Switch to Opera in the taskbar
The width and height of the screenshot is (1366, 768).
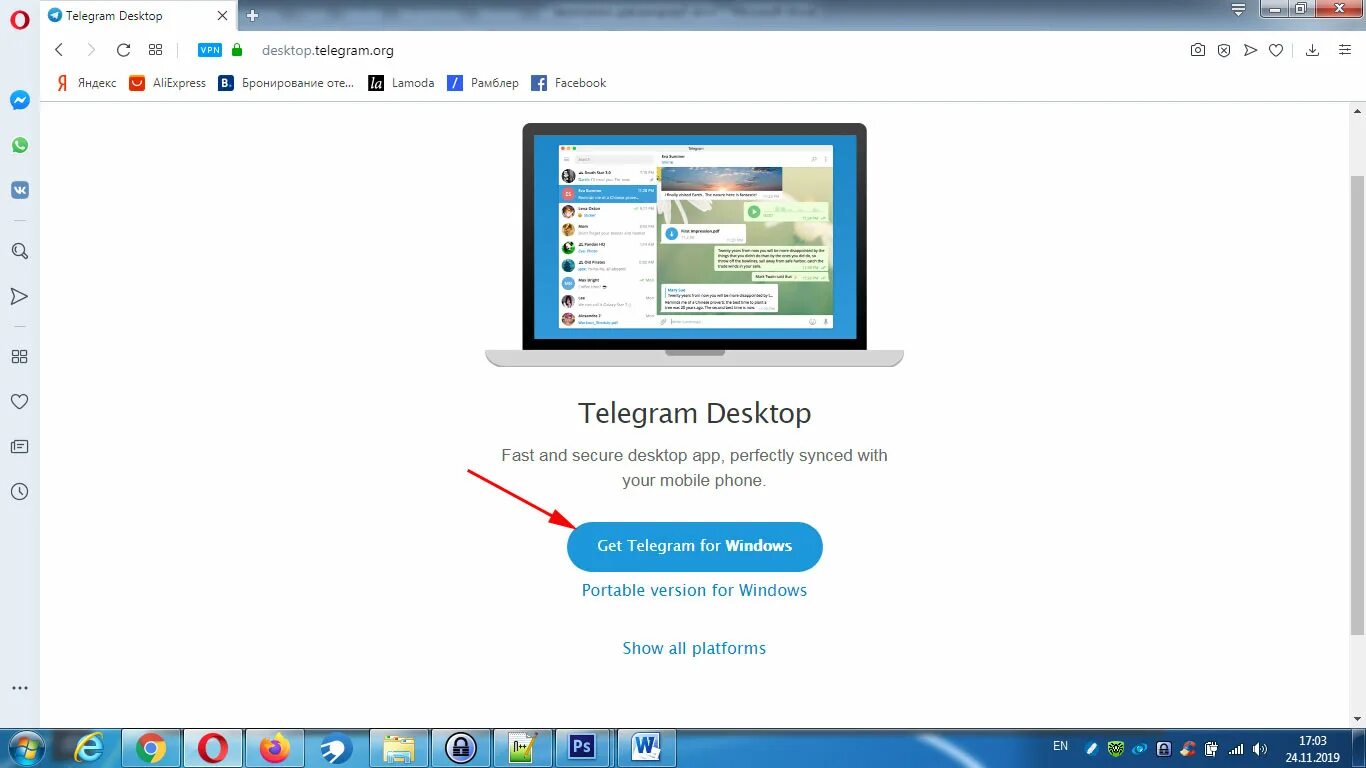pyautogui.click(x=213, y=747)
